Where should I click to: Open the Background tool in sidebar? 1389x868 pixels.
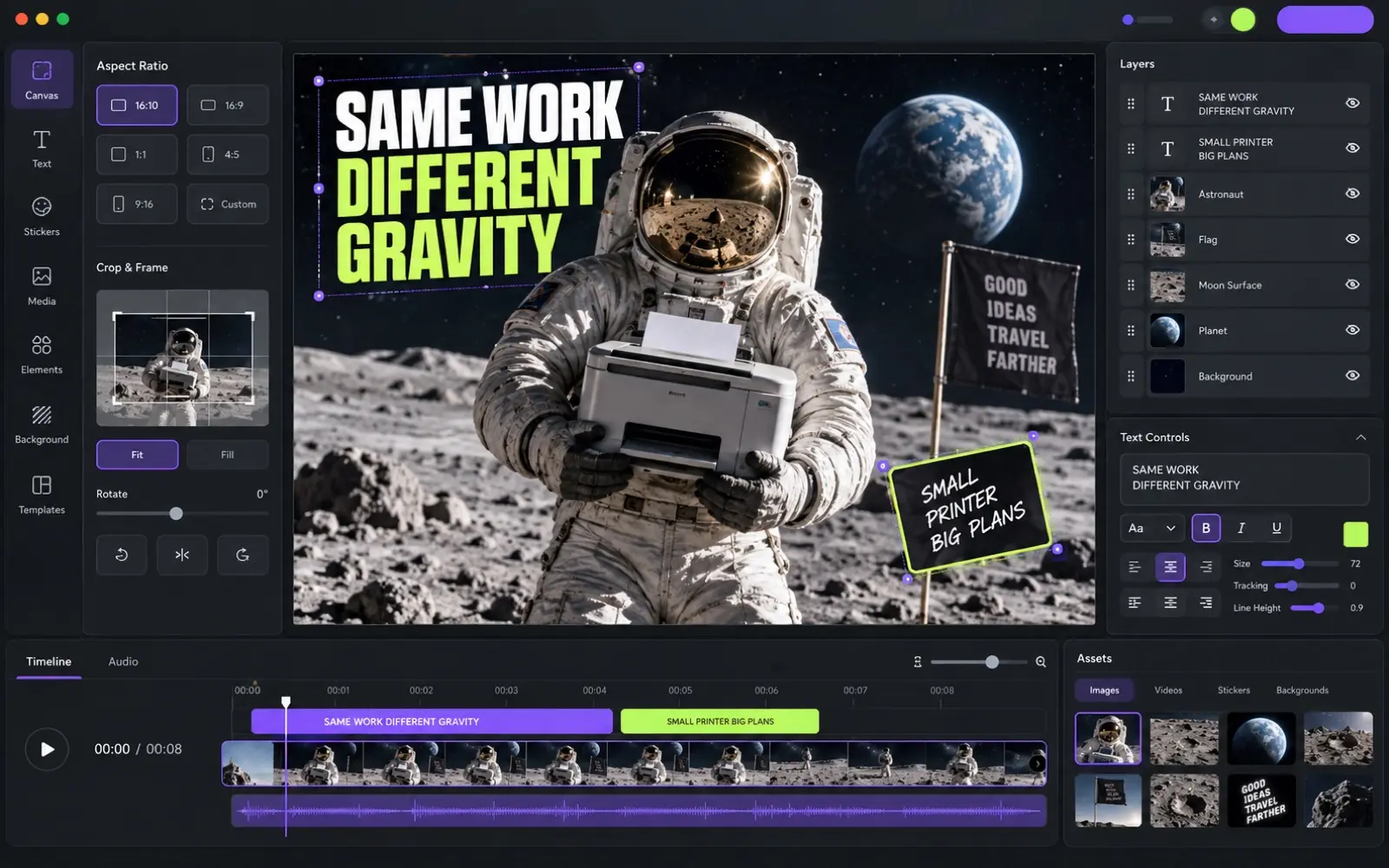[x=42, y=424]
